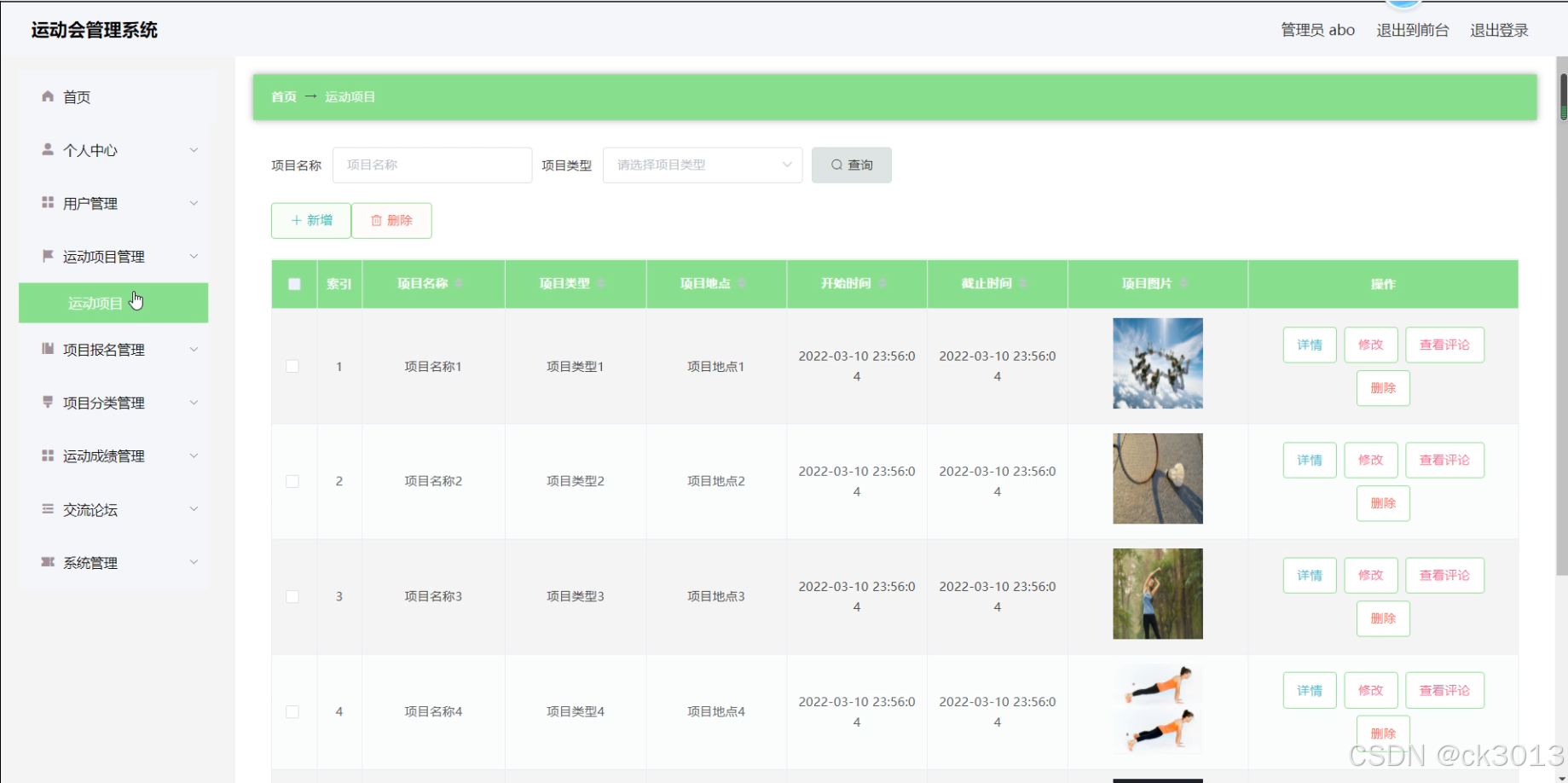
Task: Open plank exercise thumbnail in row 4
Action: point(1158,709)
